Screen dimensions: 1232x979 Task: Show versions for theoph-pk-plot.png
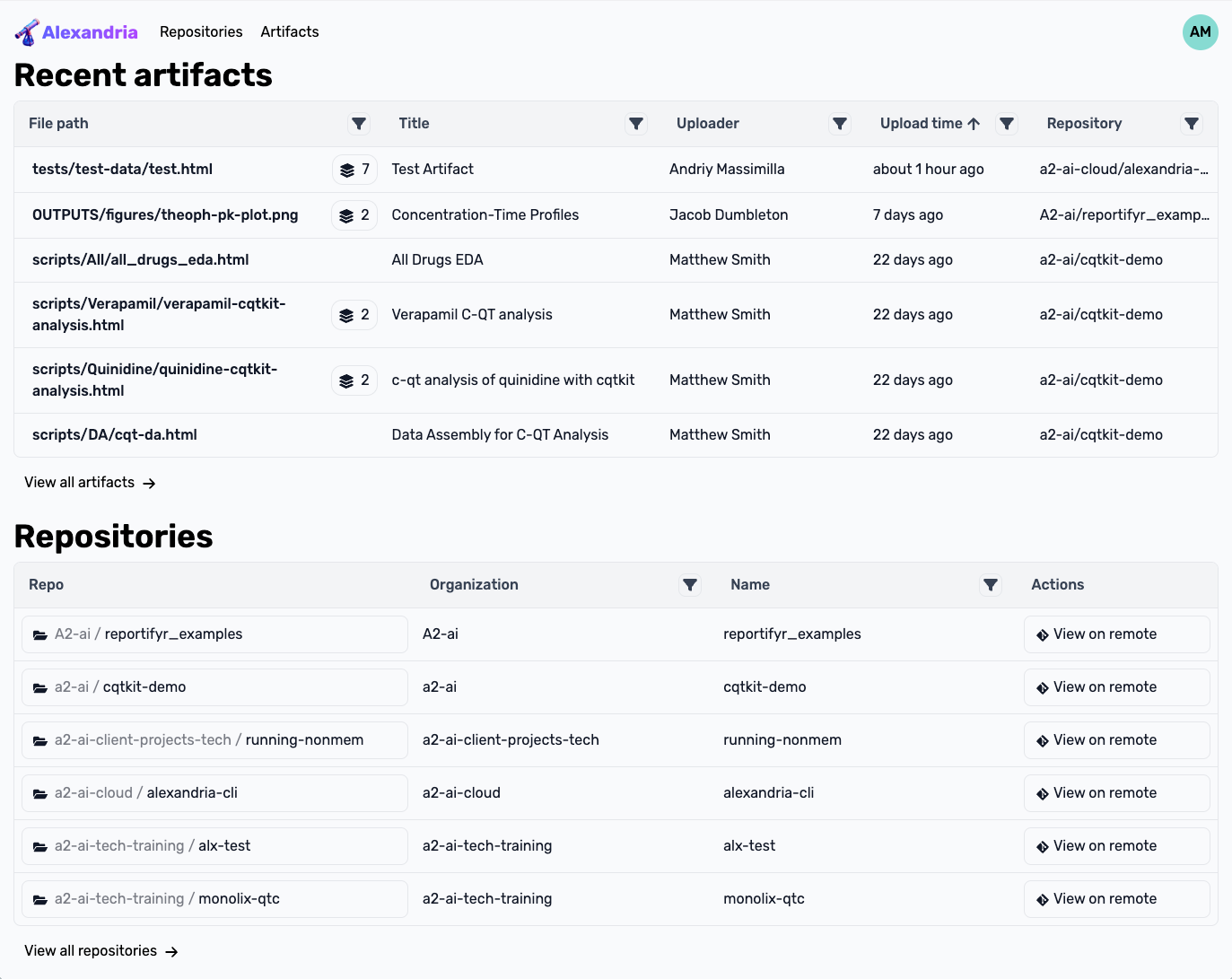point(354,215)
